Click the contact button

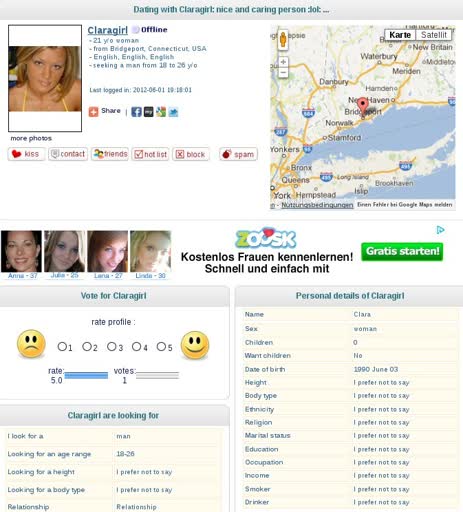tap(68, 154)
